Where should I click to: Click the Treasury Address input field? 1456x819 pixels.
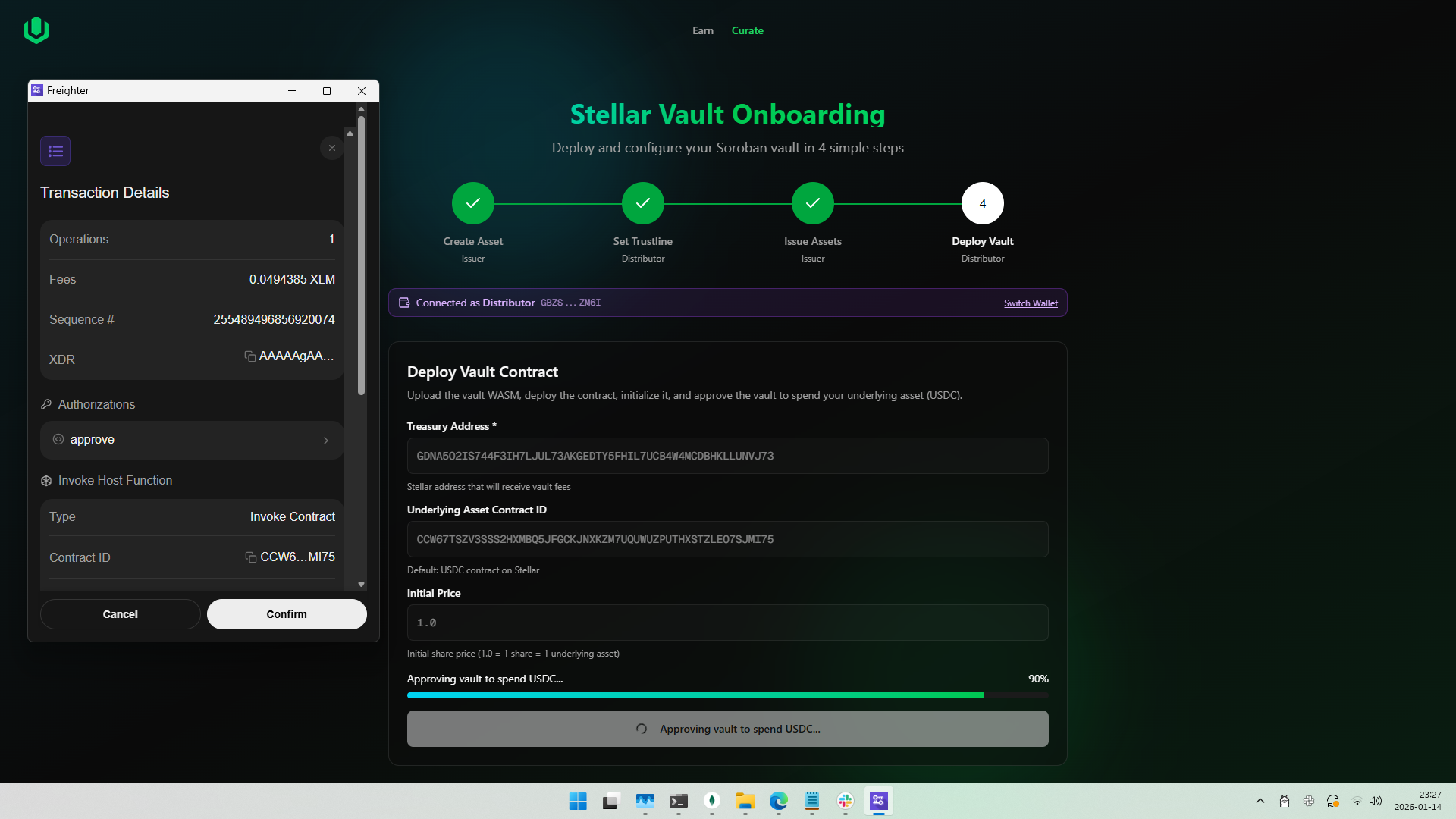click(x=727, y=456)
